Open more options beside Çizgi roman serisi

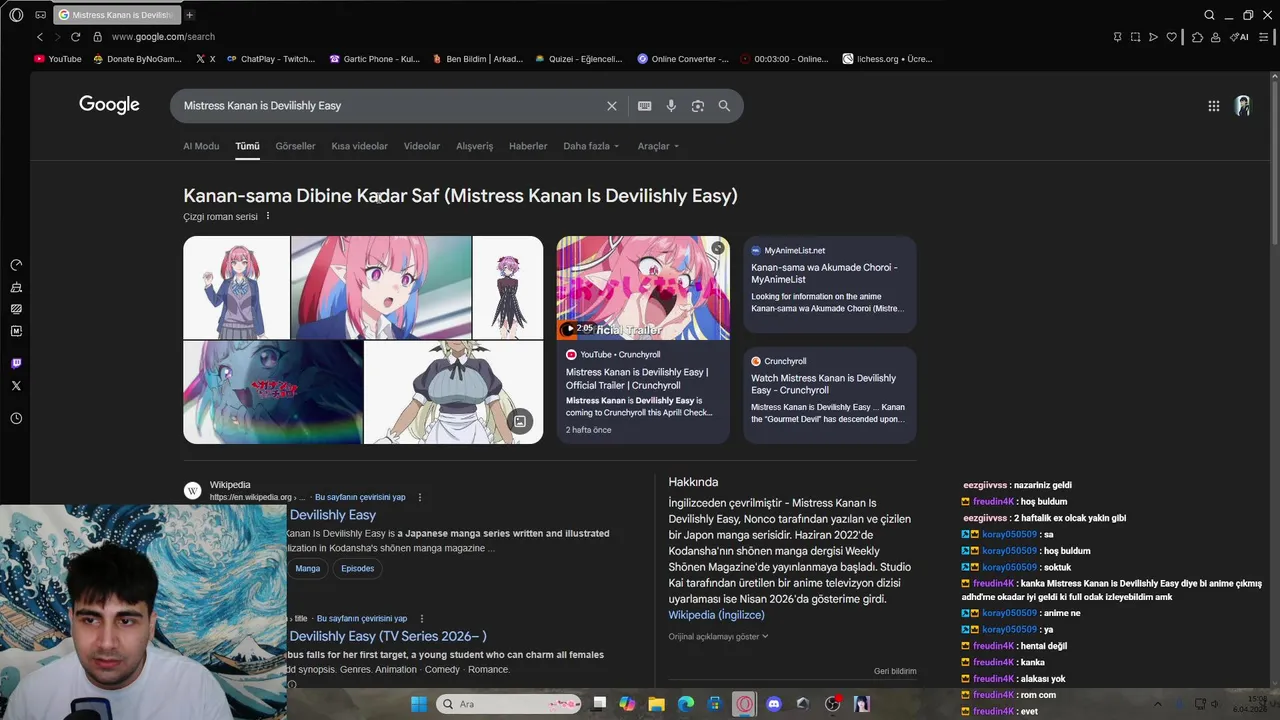(268, 216)
